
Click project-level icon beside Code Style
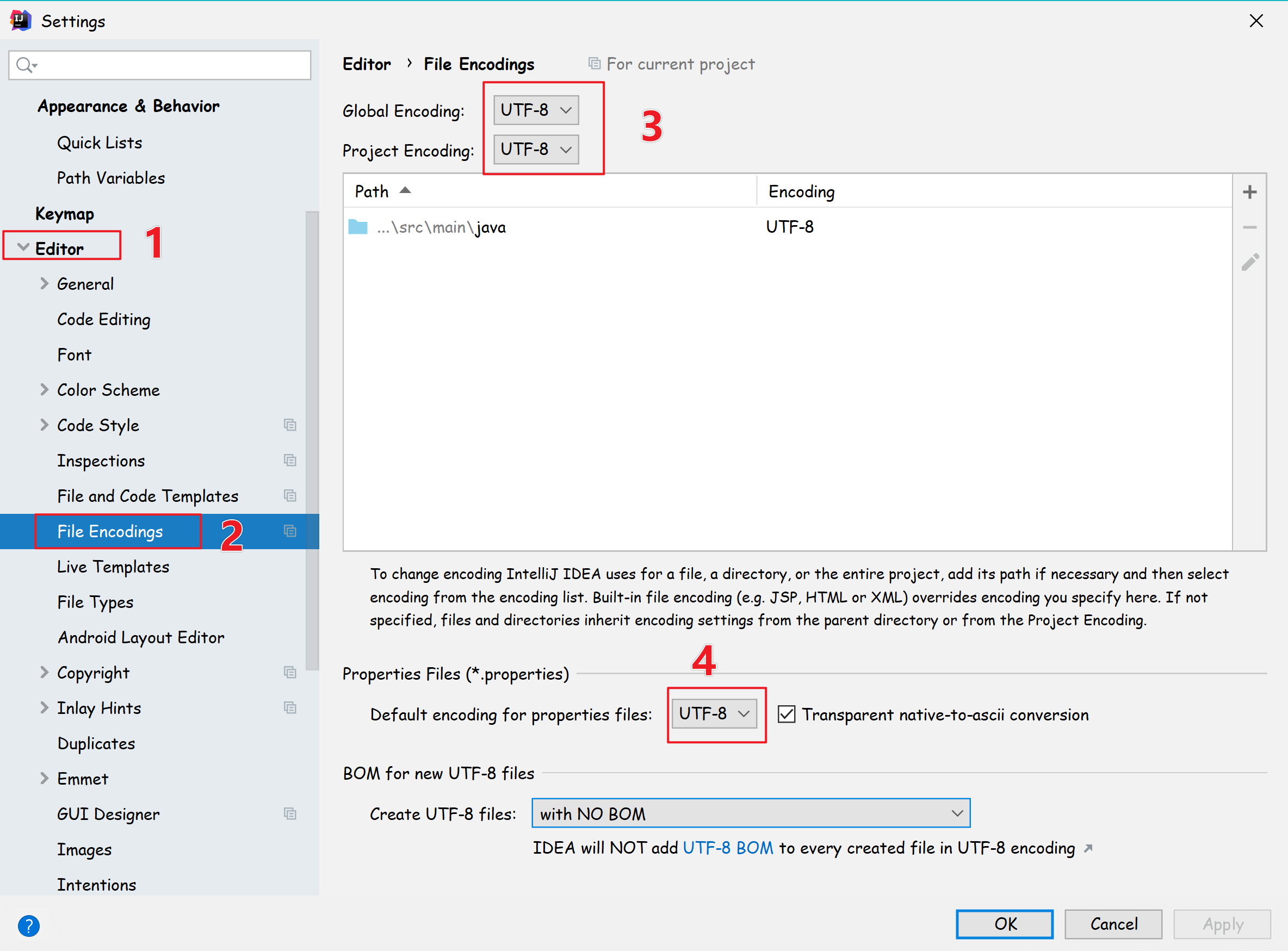(289, 425)
